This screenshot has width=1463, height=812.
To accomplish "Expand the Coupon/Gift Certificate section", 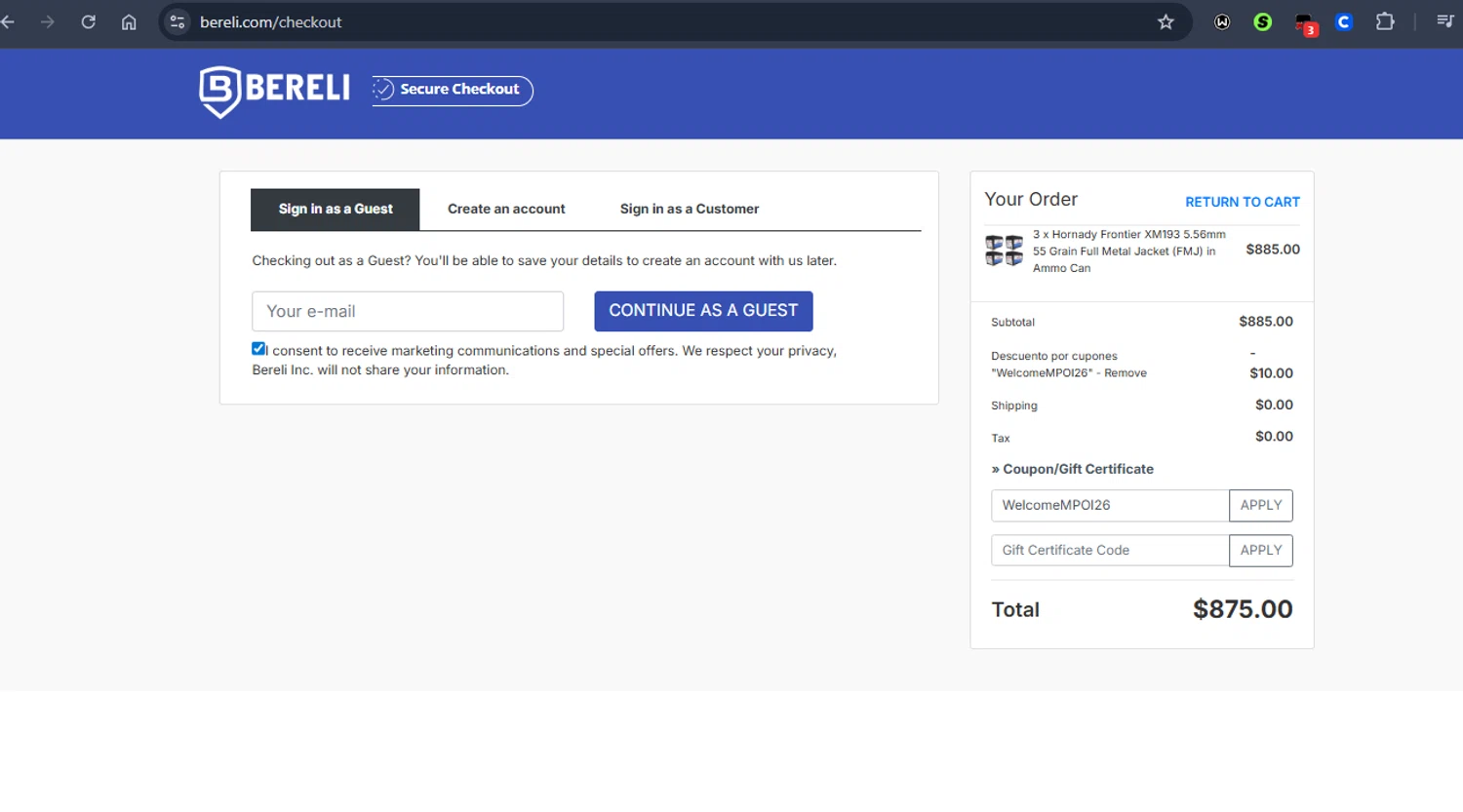I will pos(1073,469).
